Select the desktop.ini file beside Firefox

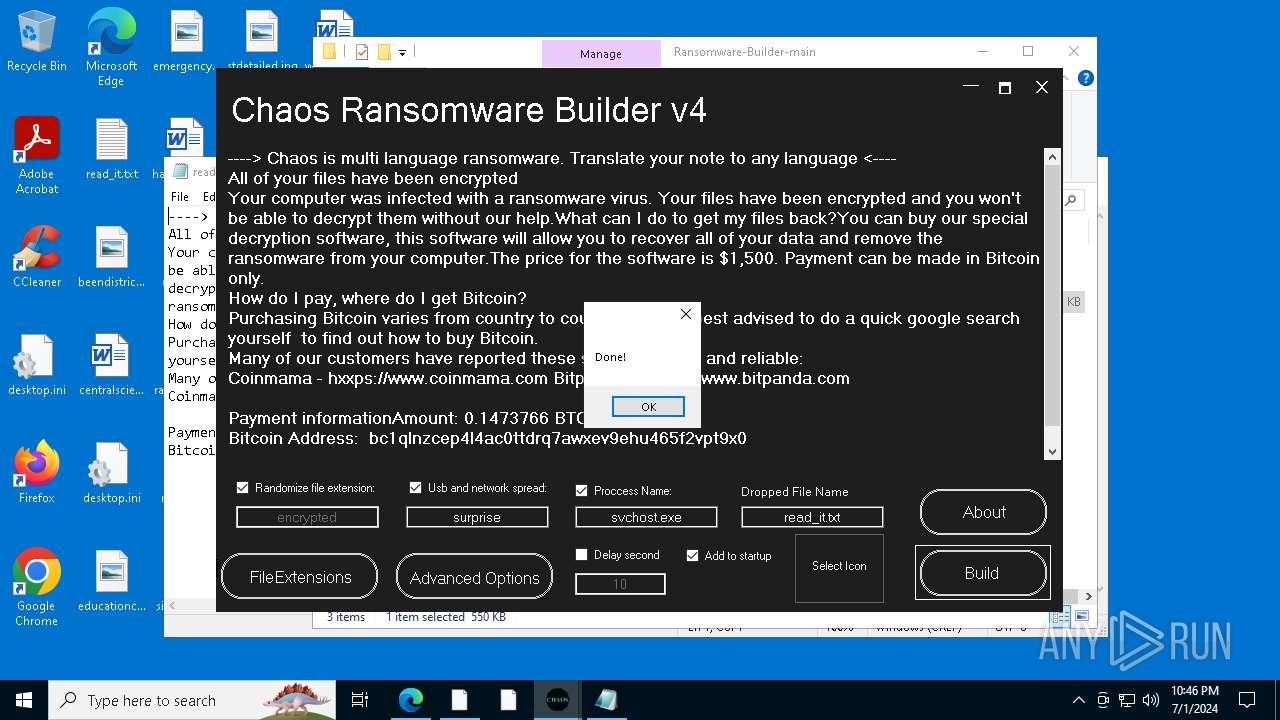click(x=112, y=473)
